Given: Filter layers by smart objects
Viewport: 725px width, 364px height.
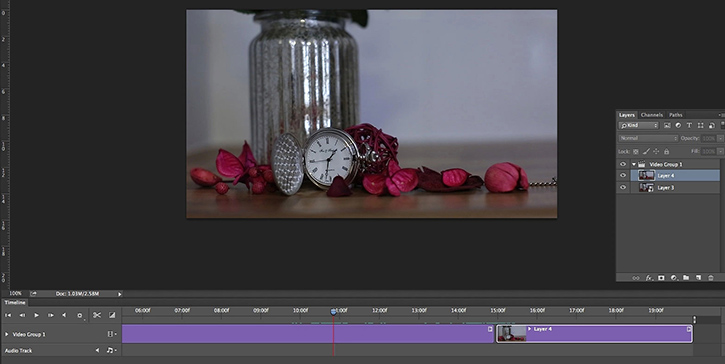Looking at the screenshot, I should 712,125.
